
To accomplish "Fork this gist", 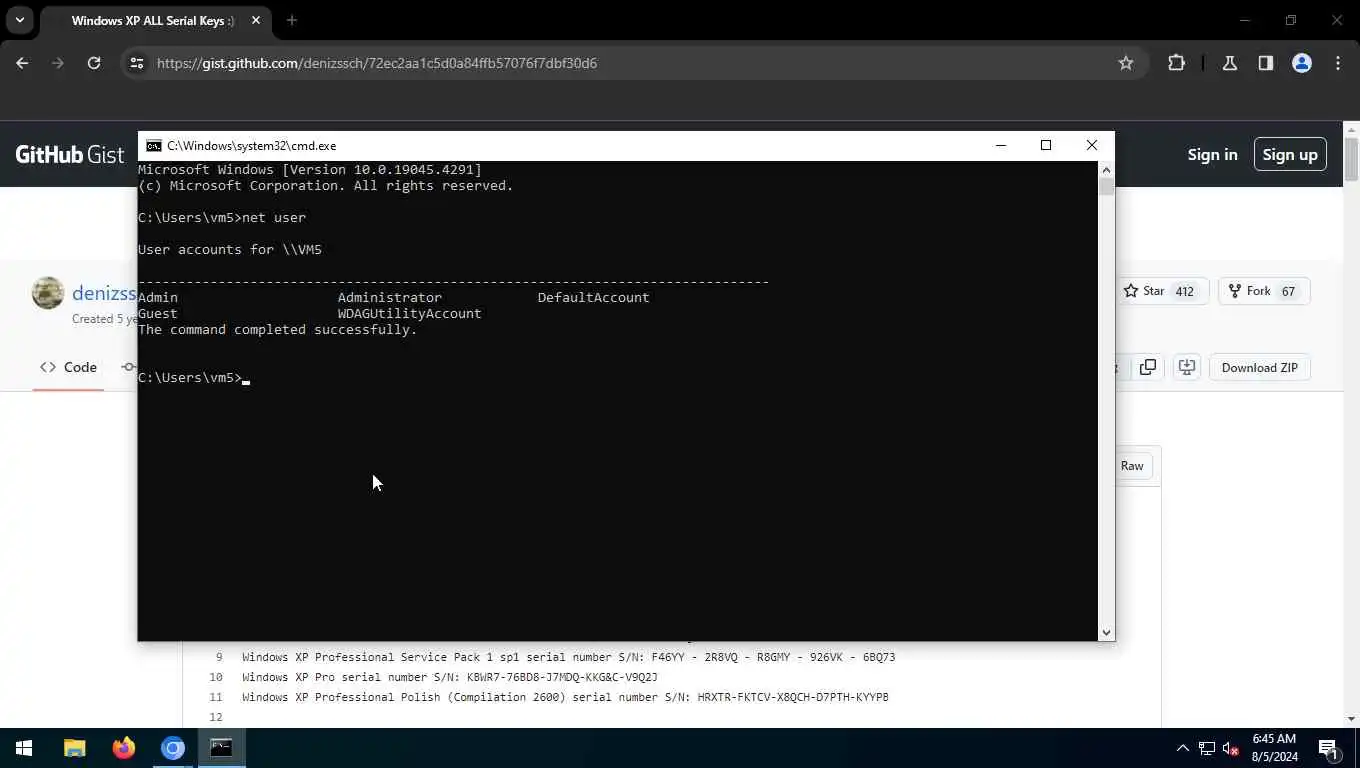I will point(1249,291).
